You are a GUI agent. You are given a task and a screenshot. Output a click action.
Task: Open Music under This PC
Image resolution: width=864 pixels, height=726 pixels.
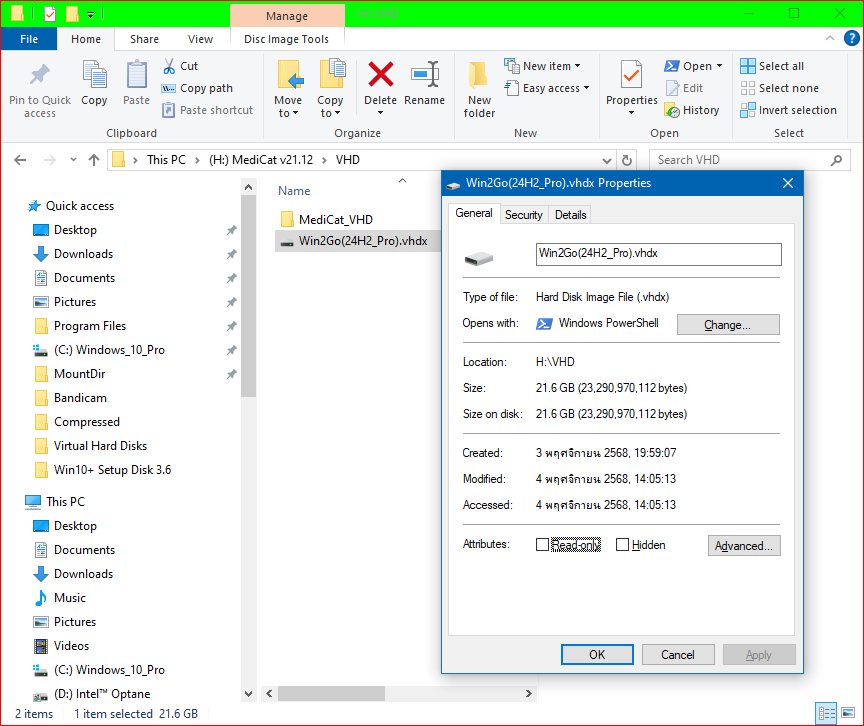69,598
